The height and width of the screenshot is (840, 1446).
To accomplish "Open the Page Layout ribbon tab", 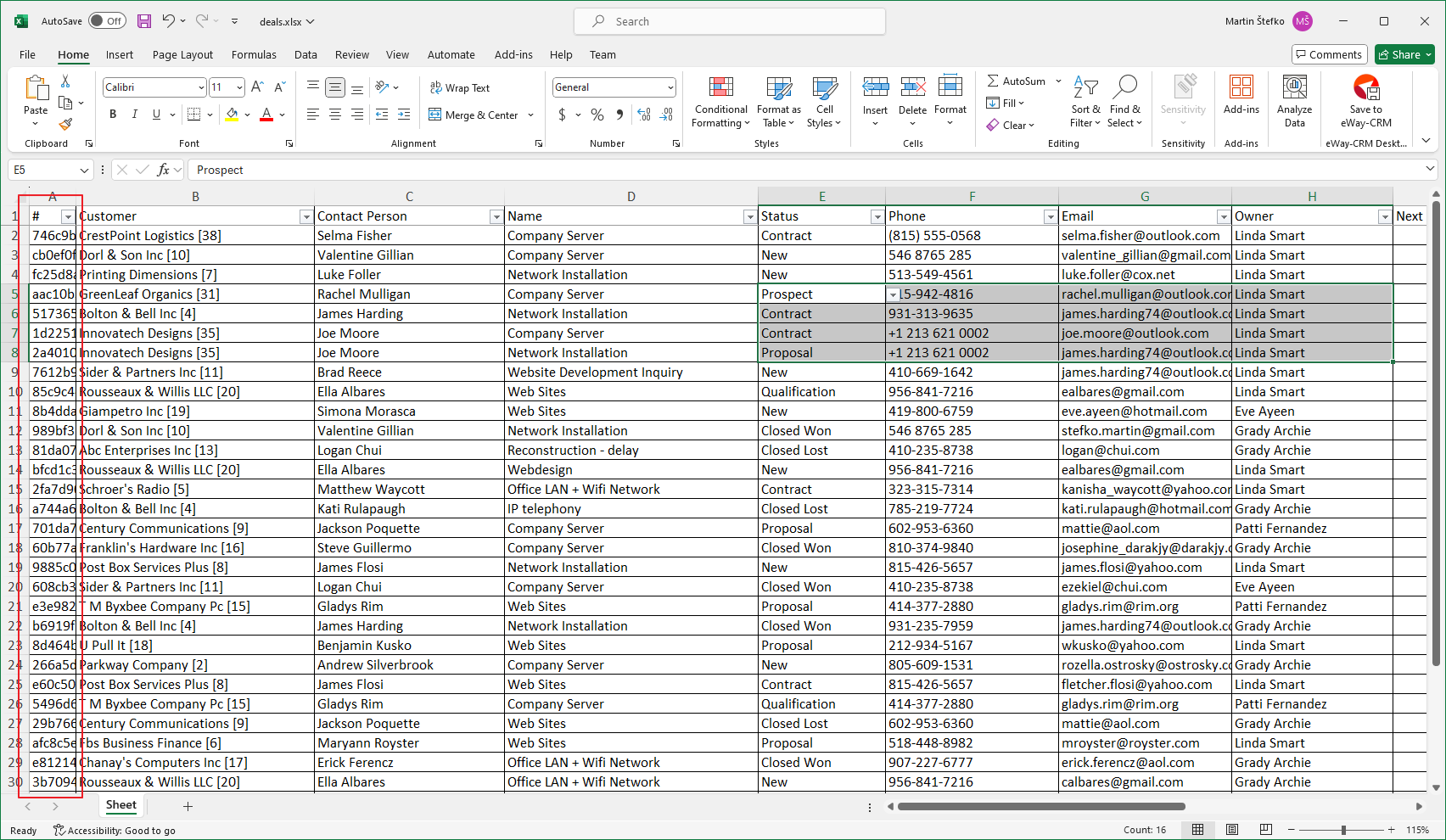I will pyautogui.click(x=182, y=55).
